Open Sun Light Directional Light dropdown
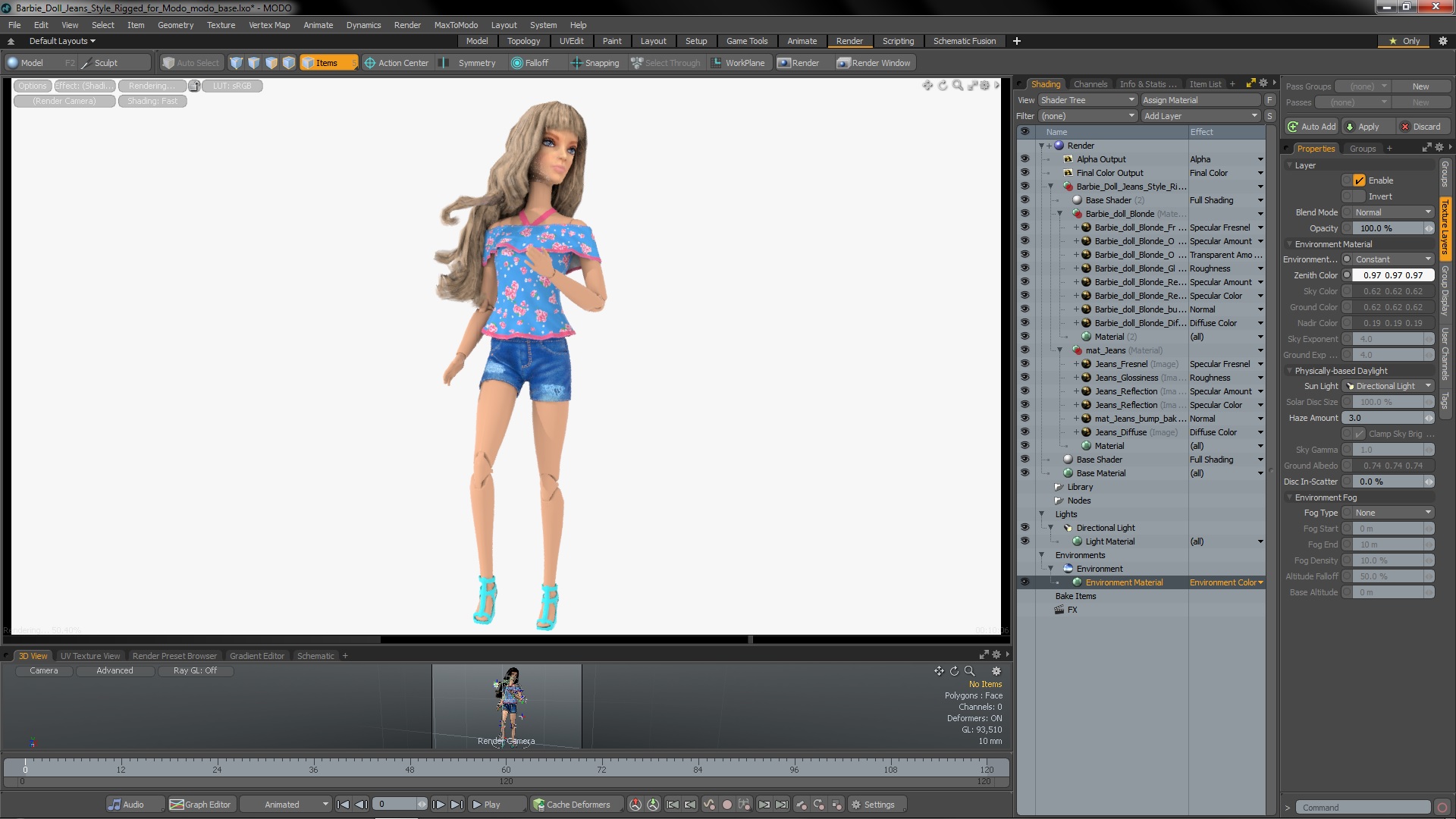1456x819 pixels. tap(1389, 386)
